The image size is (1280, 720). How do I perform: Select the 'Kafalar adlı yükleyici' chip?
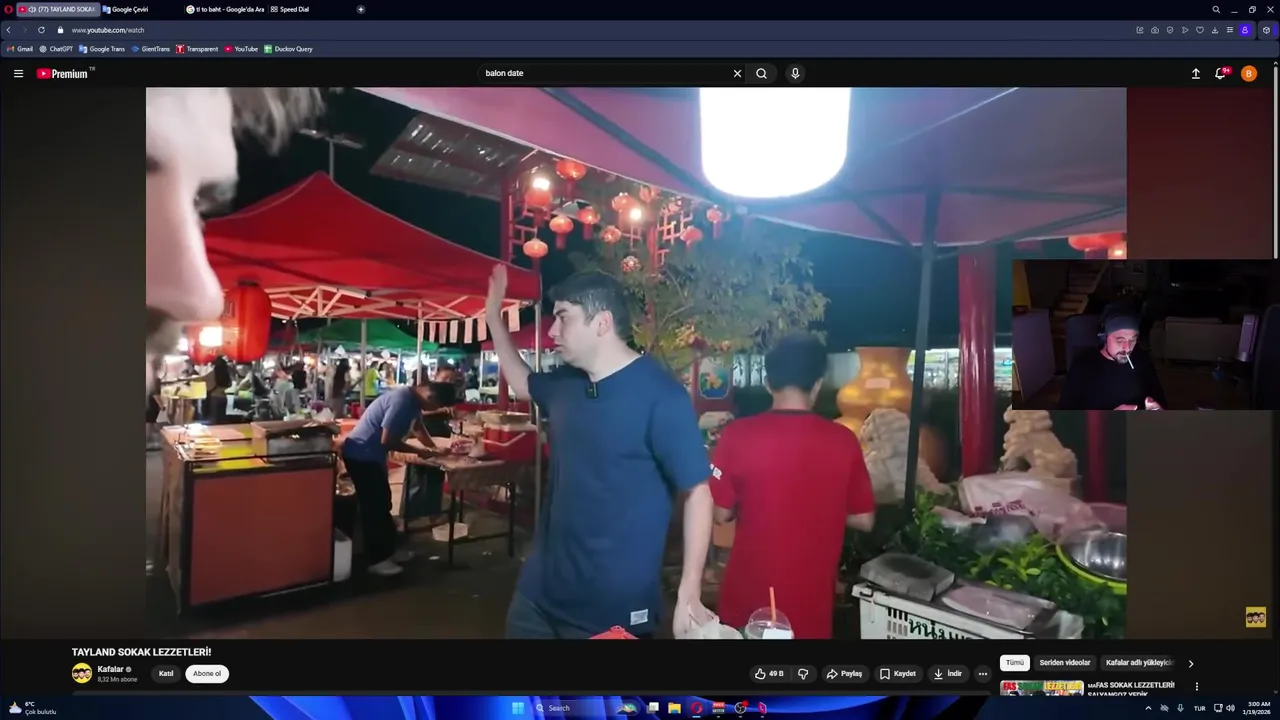1139,663
